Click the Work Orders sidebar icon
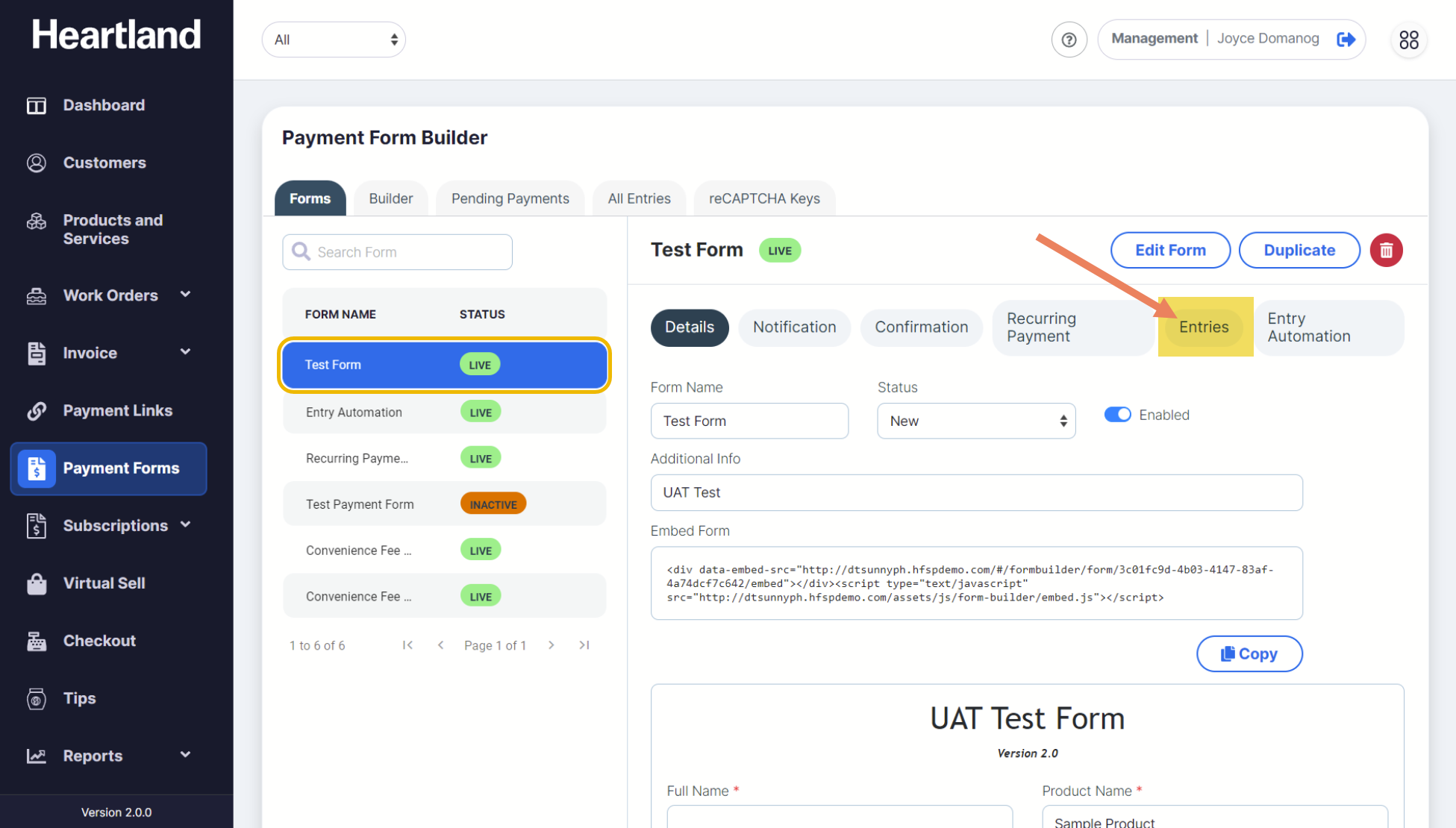1456x828 pixels. point(36,296)
